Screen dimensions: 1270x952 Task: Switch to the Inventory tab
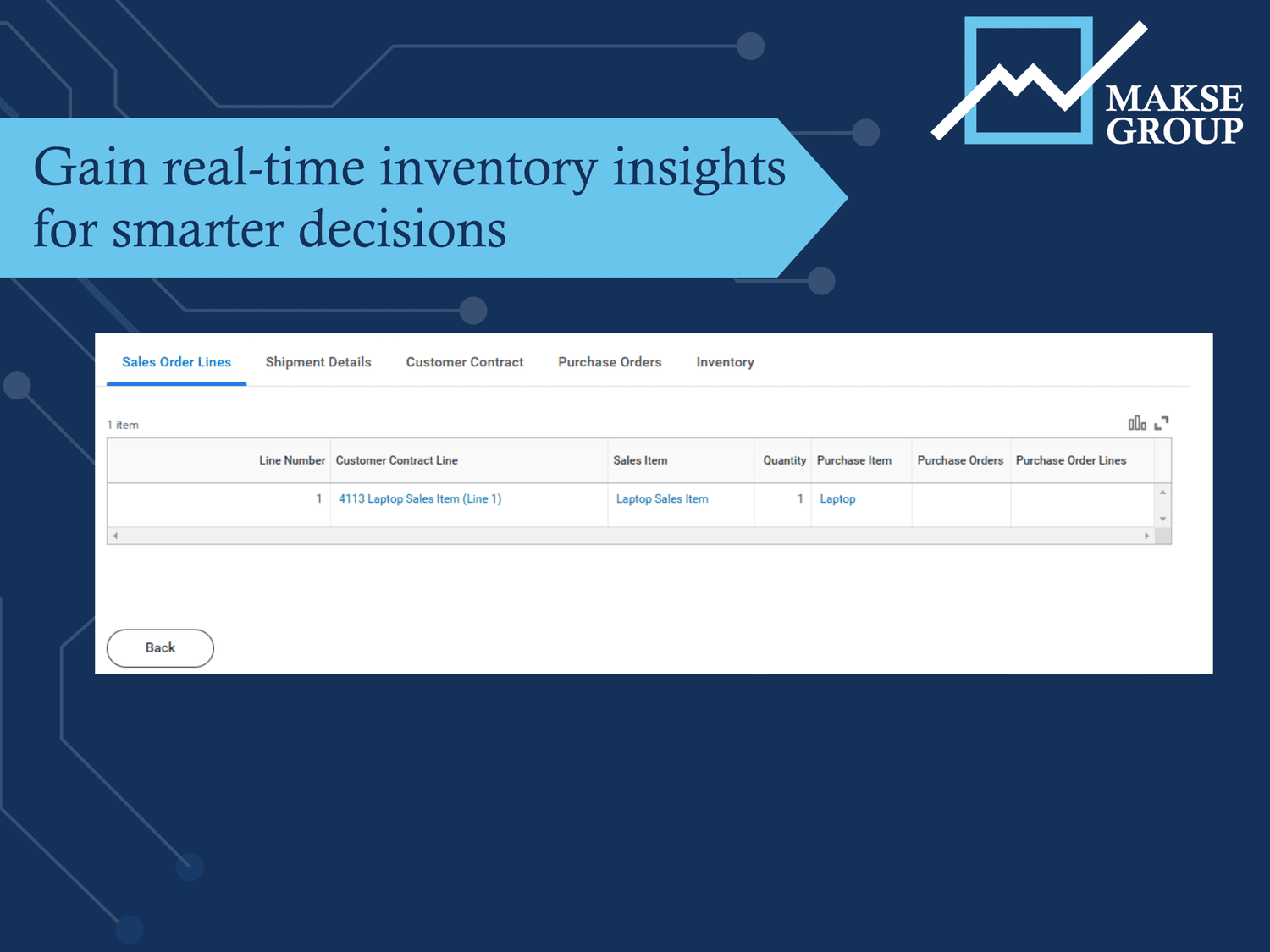725,362
